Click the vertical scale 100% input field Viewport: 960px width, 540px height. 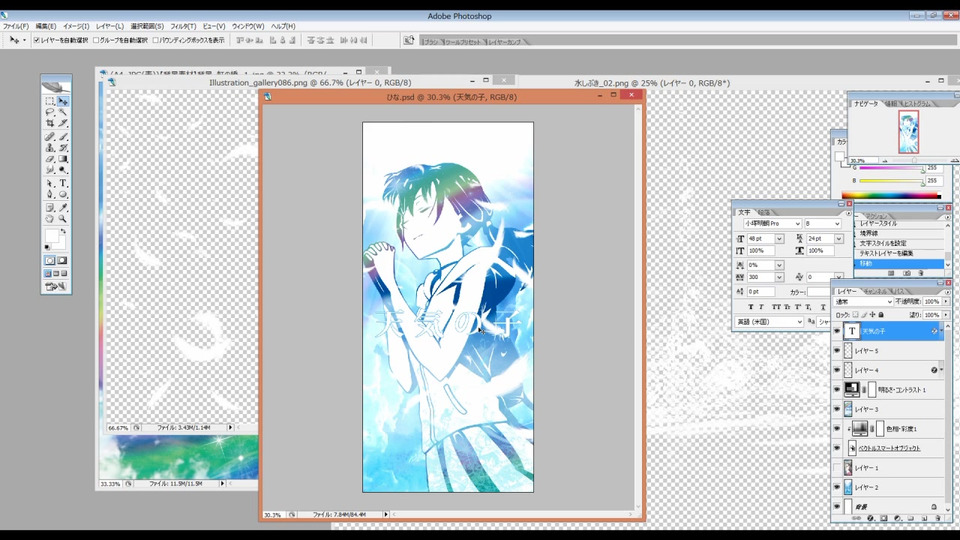click(x=760, y=251)
